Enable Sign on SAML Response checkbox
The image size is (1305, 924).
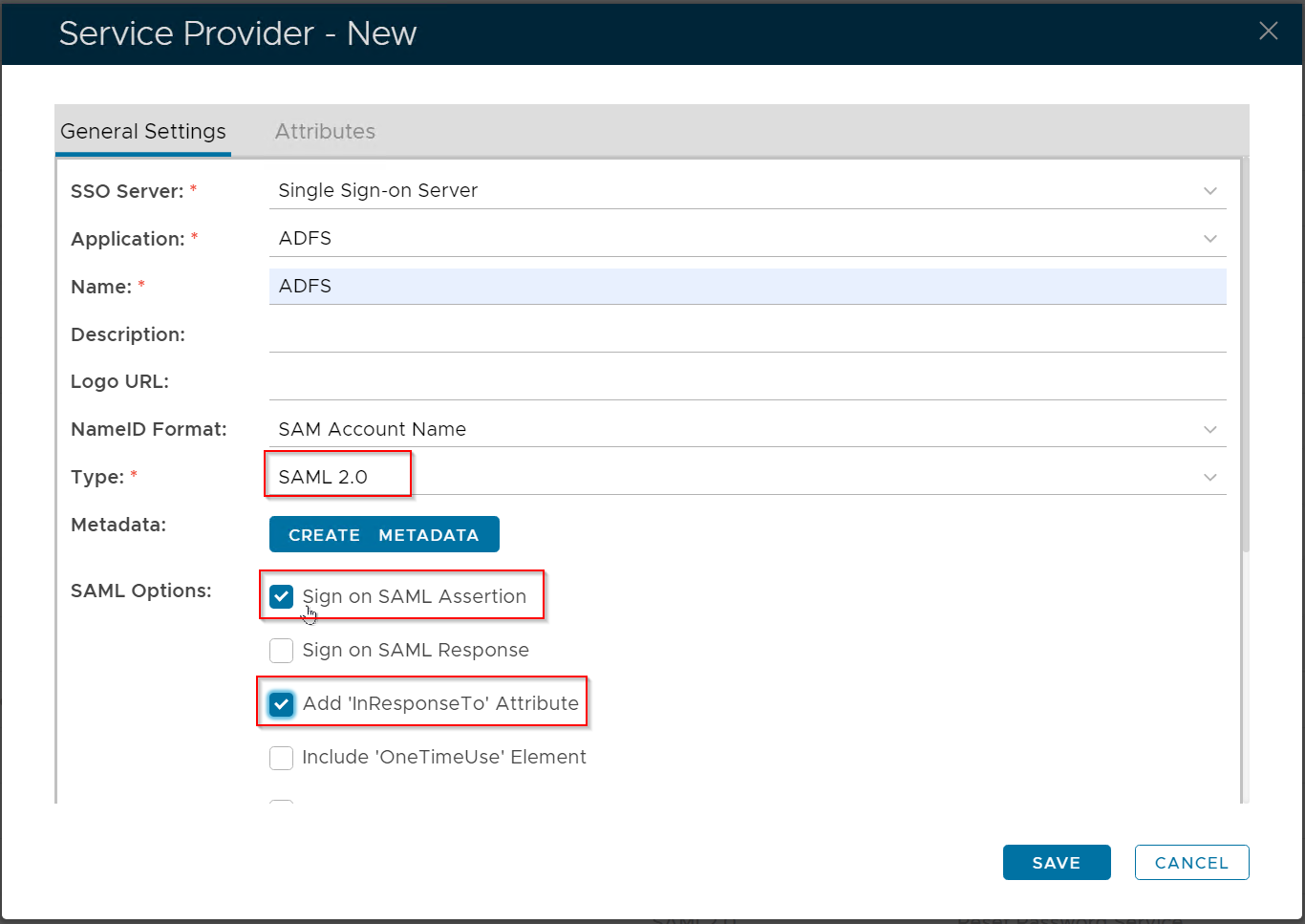click(x=281, y=651)
